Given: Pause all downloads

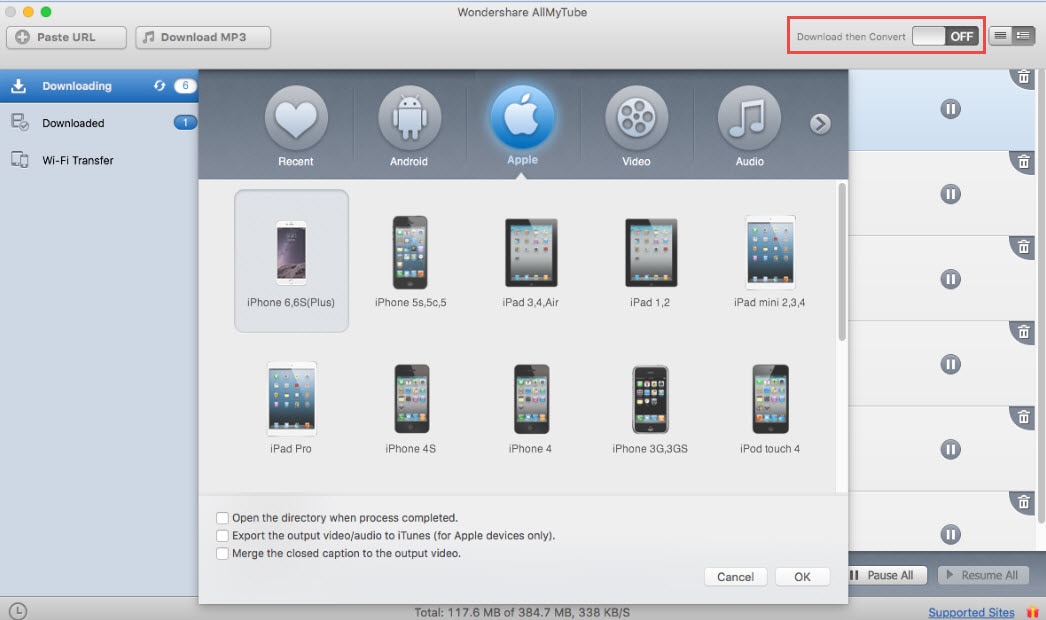Looking at the screenshot, I should click(x=888, y=575).
